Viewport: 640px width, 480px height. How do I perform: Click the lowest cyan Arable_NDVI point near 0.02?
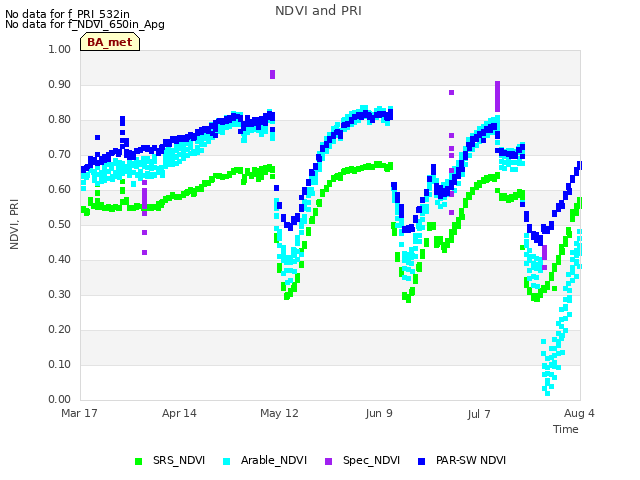(x=547, y=393)
